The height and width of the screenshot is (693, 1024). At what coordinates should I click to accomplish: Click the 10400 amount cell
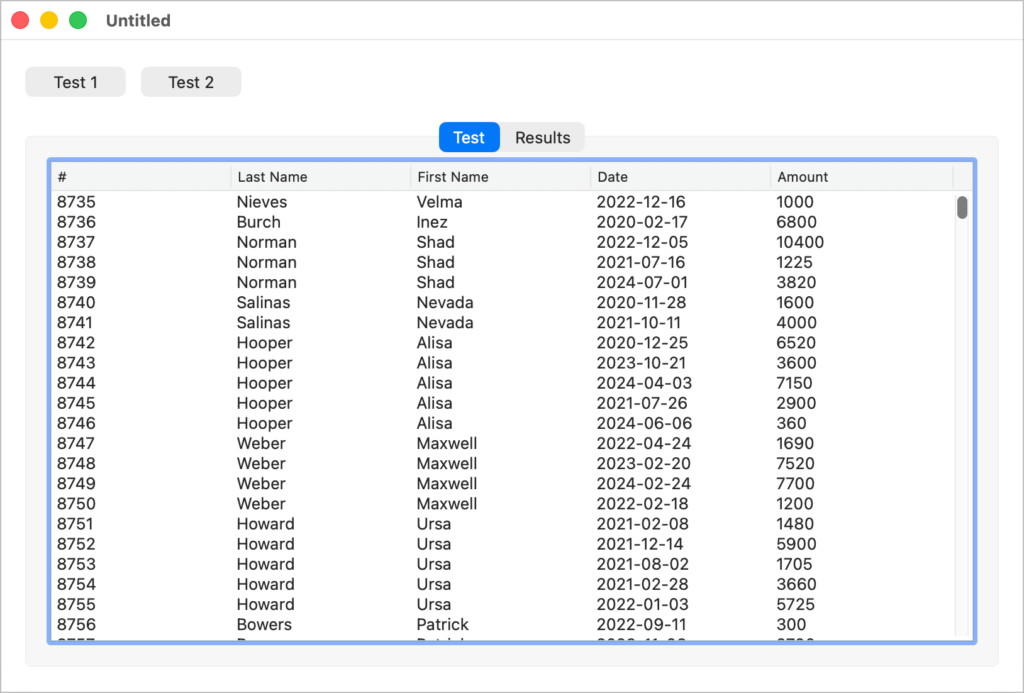click(800, 242)
